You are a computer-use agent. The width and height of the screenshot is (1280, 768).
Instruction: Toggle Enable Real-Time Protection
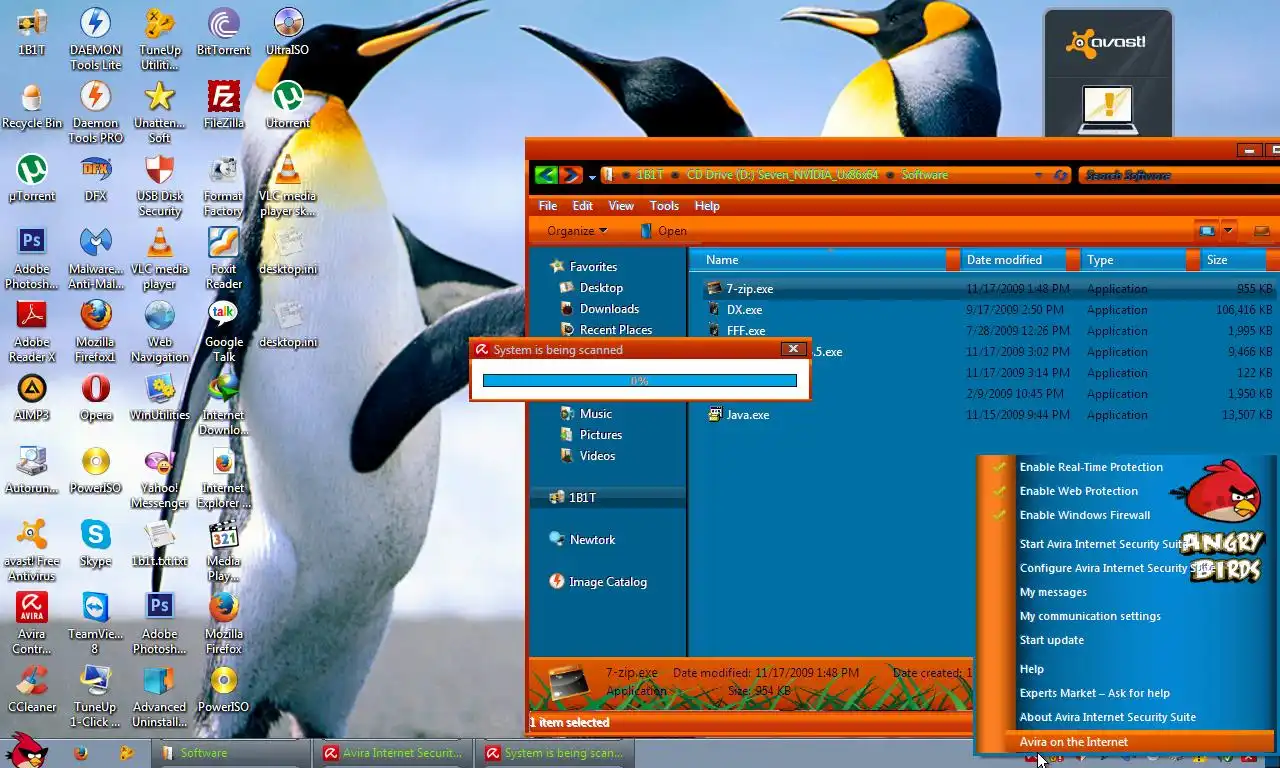point(1090,467)
